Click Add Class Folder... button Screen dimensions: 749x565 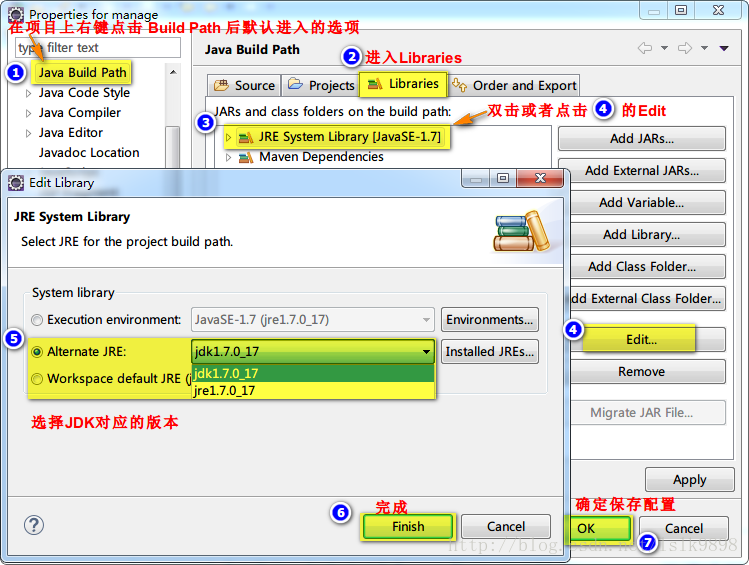[x=647, y=267]
